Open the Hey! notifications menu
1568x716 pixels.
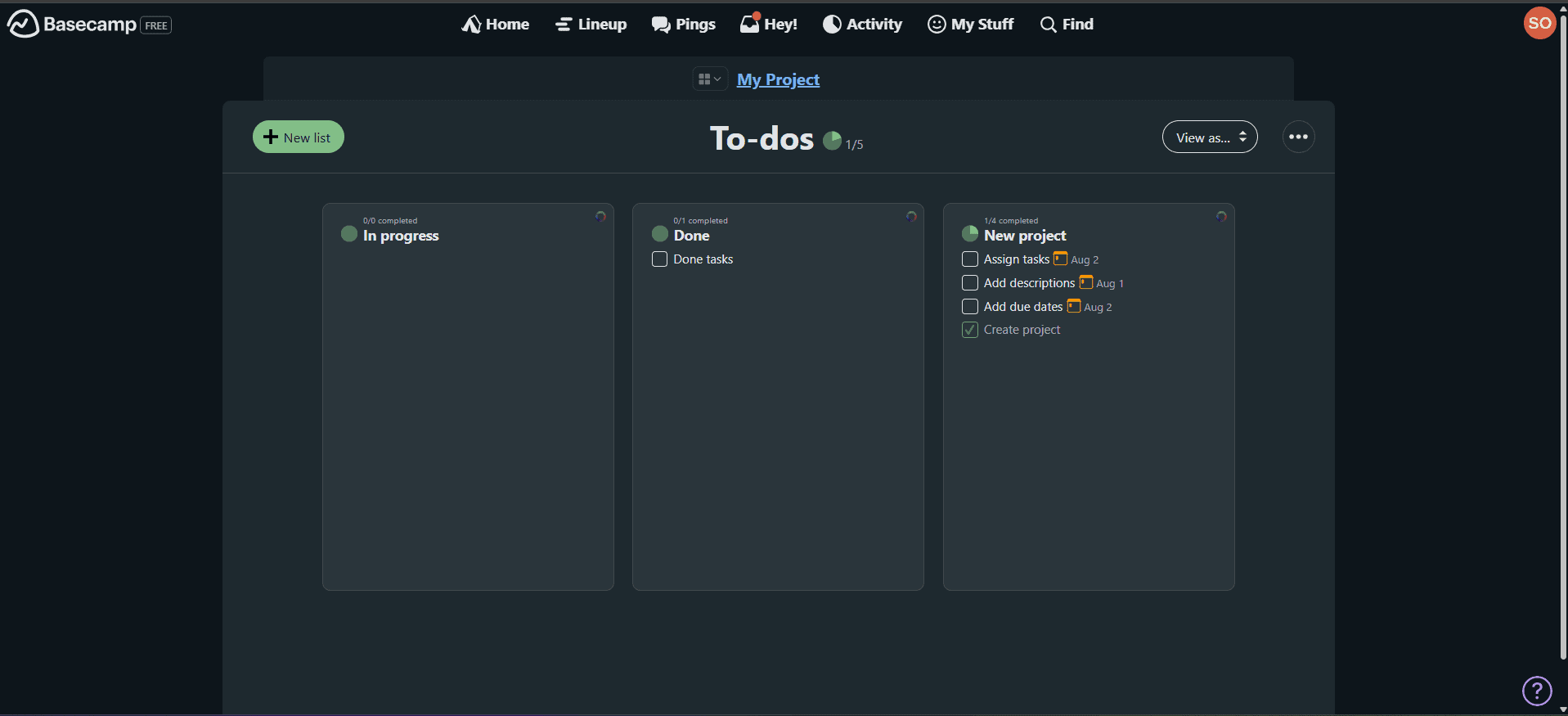point(768,25)
